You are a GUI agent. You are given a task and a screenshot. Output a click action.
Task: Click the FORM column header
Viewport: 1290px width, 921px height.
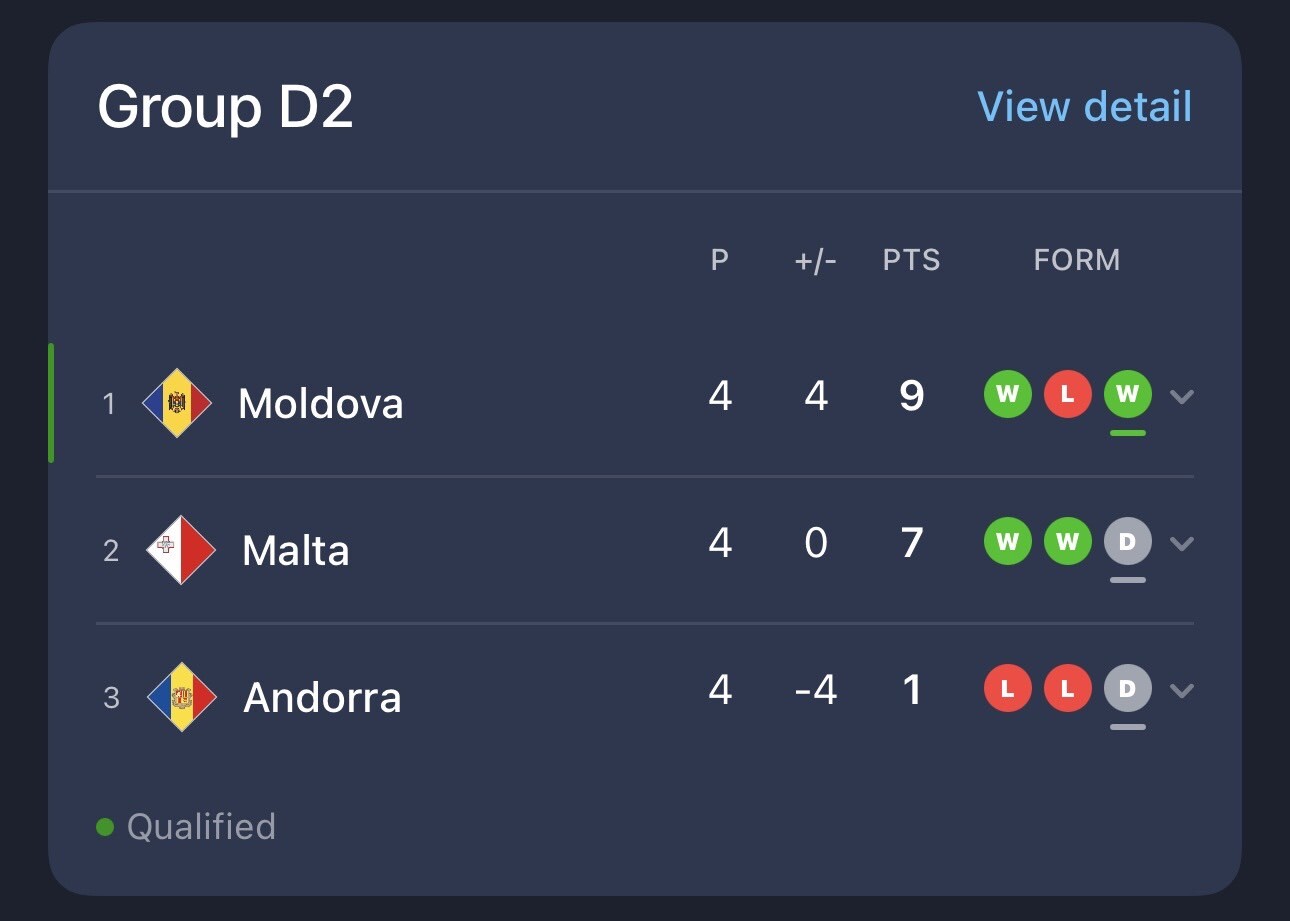click(1076, 261)
